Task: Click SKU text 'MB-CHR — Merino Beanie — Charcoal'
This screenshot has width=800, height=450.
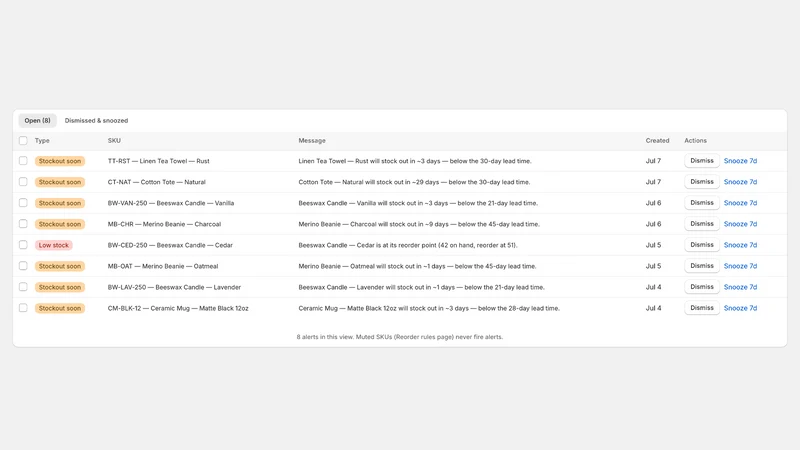Action: 164,223
